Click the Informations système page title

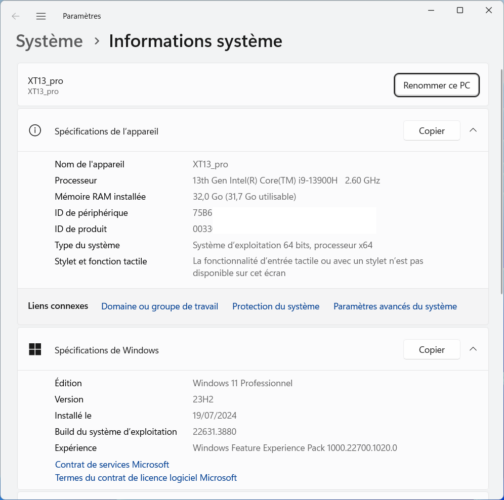[196, 41]
